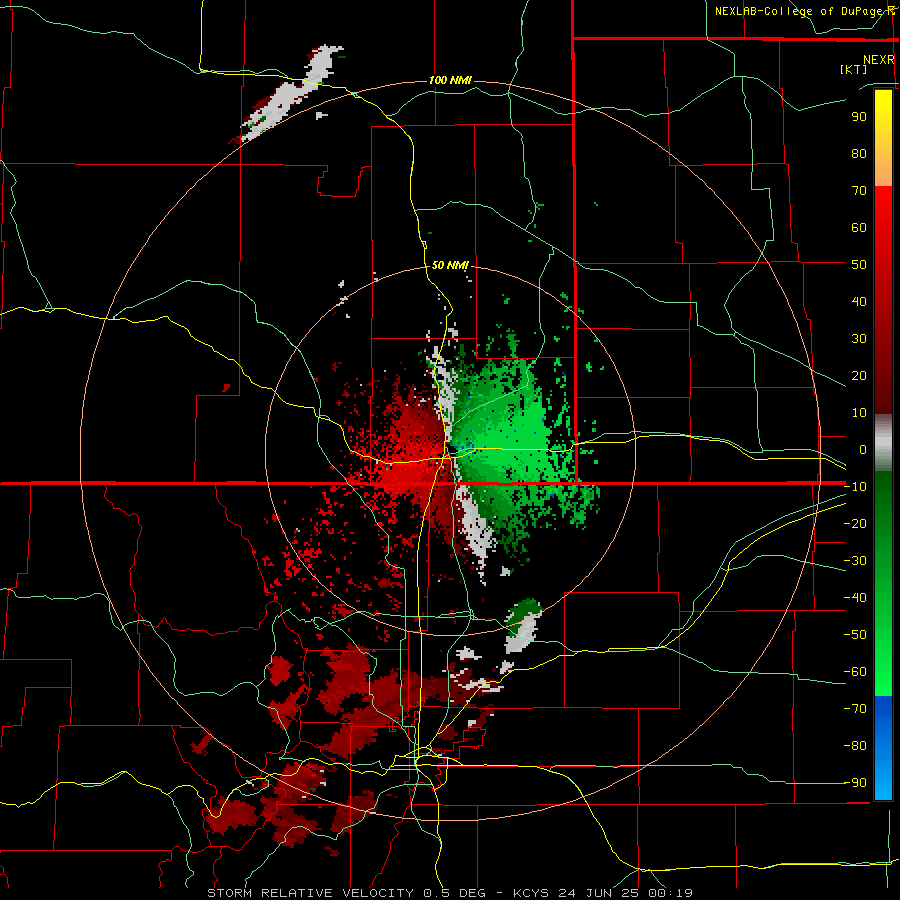Pick the yellow segment atop the color bar

(x=883, y=138)
